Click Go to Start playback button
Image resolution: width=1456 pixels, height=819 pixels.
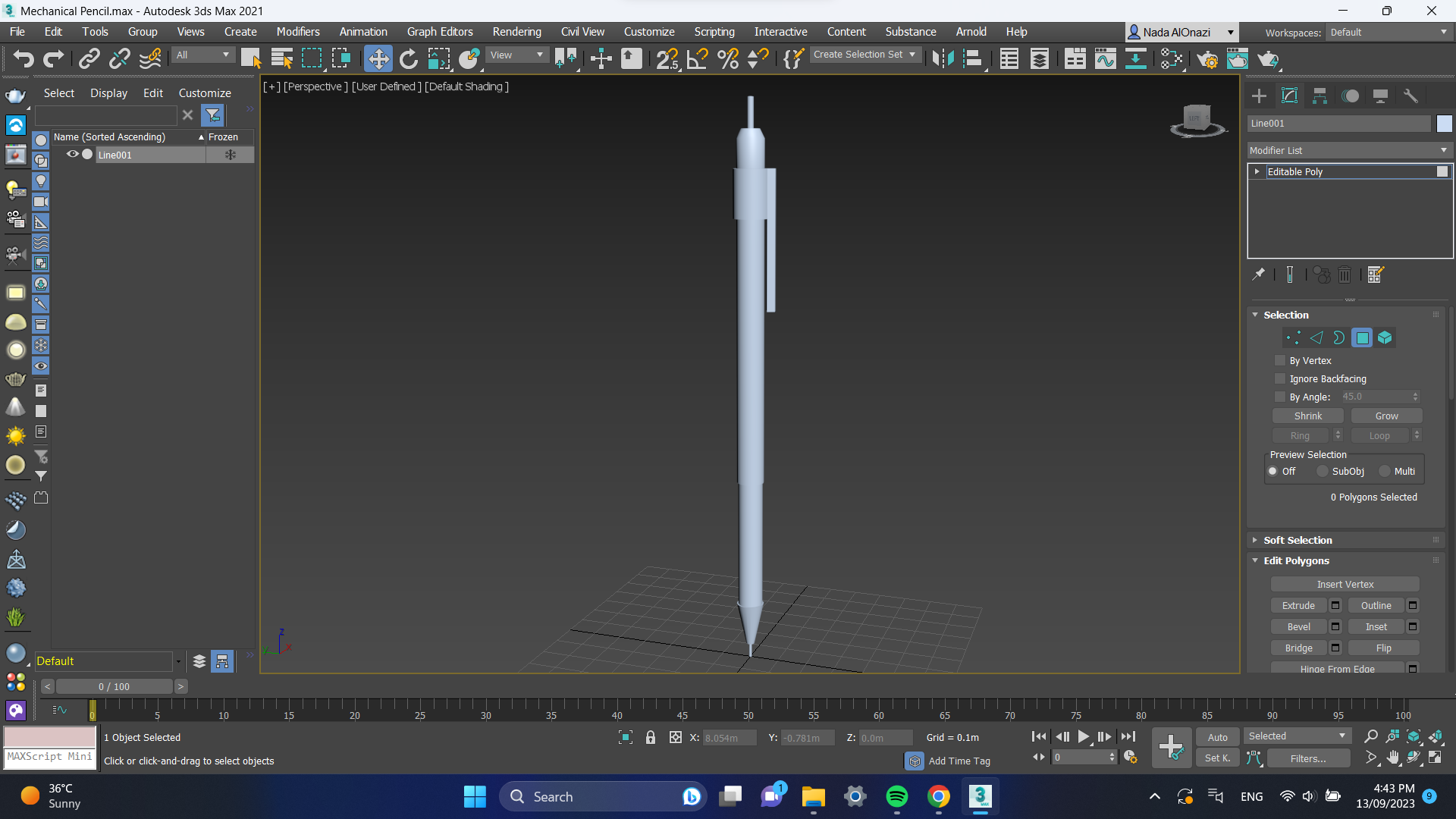(x=1040, y=736)
